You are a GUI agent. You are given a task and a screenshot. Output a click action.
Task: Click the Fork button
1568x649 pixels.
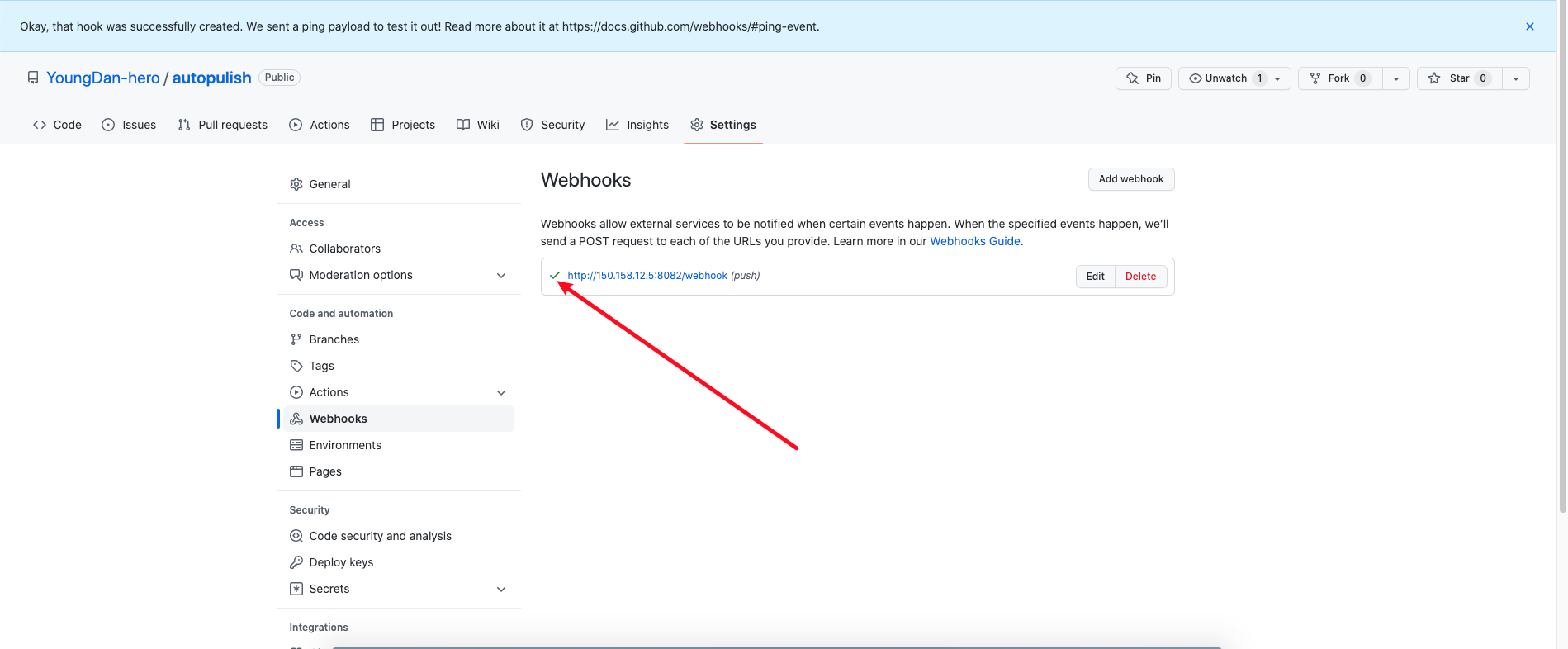(1340, 78)
